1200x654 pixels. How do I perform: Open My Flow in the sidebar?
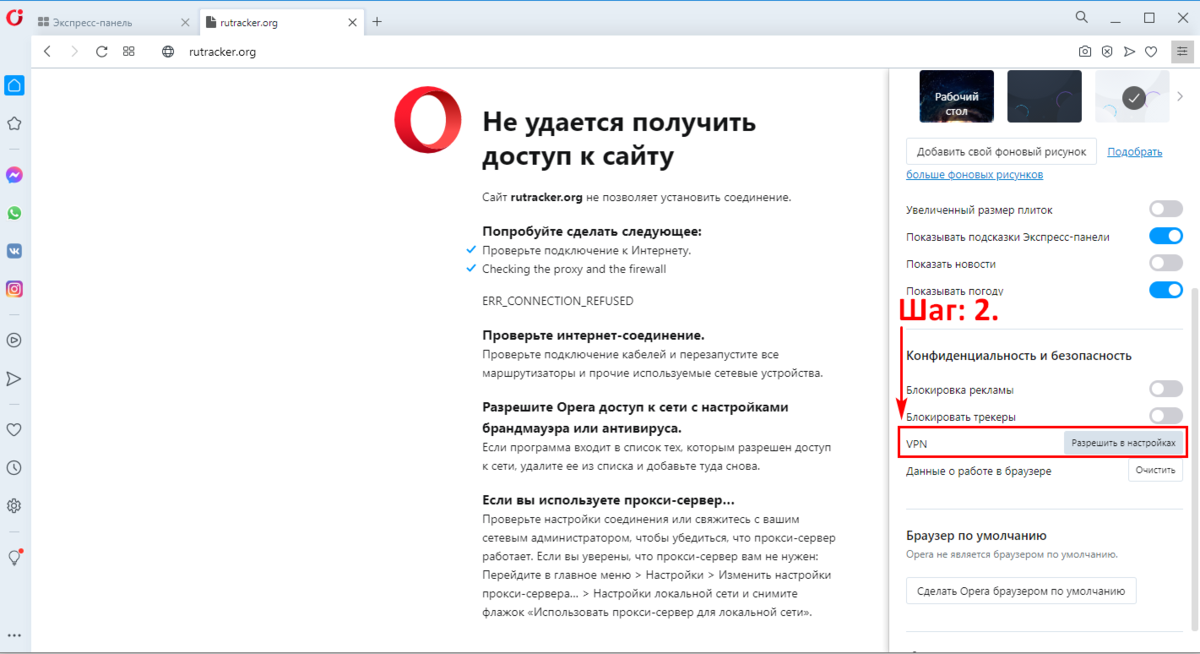coord(14,379)
